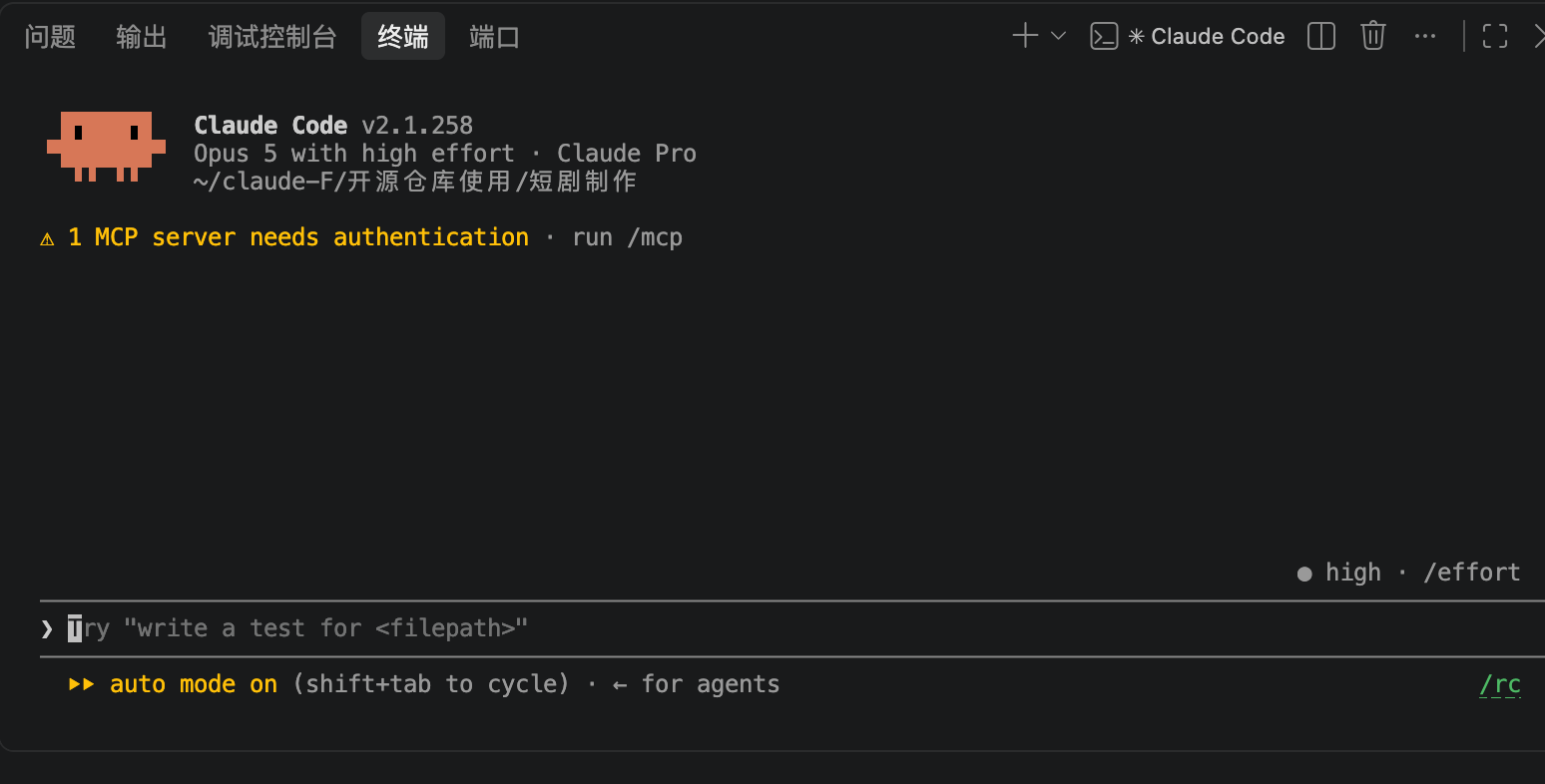Viewport: 1545px width, 784px height.
Task: Click the MCP authentication warning icon
Action: [x=47, y=238]
